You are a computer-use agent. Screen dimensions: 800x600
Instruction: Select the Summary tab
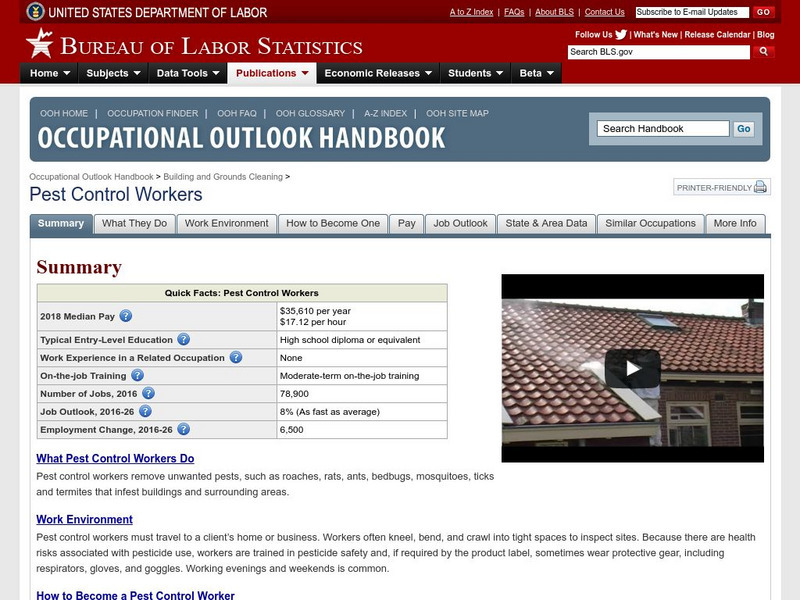coord(61,223)
